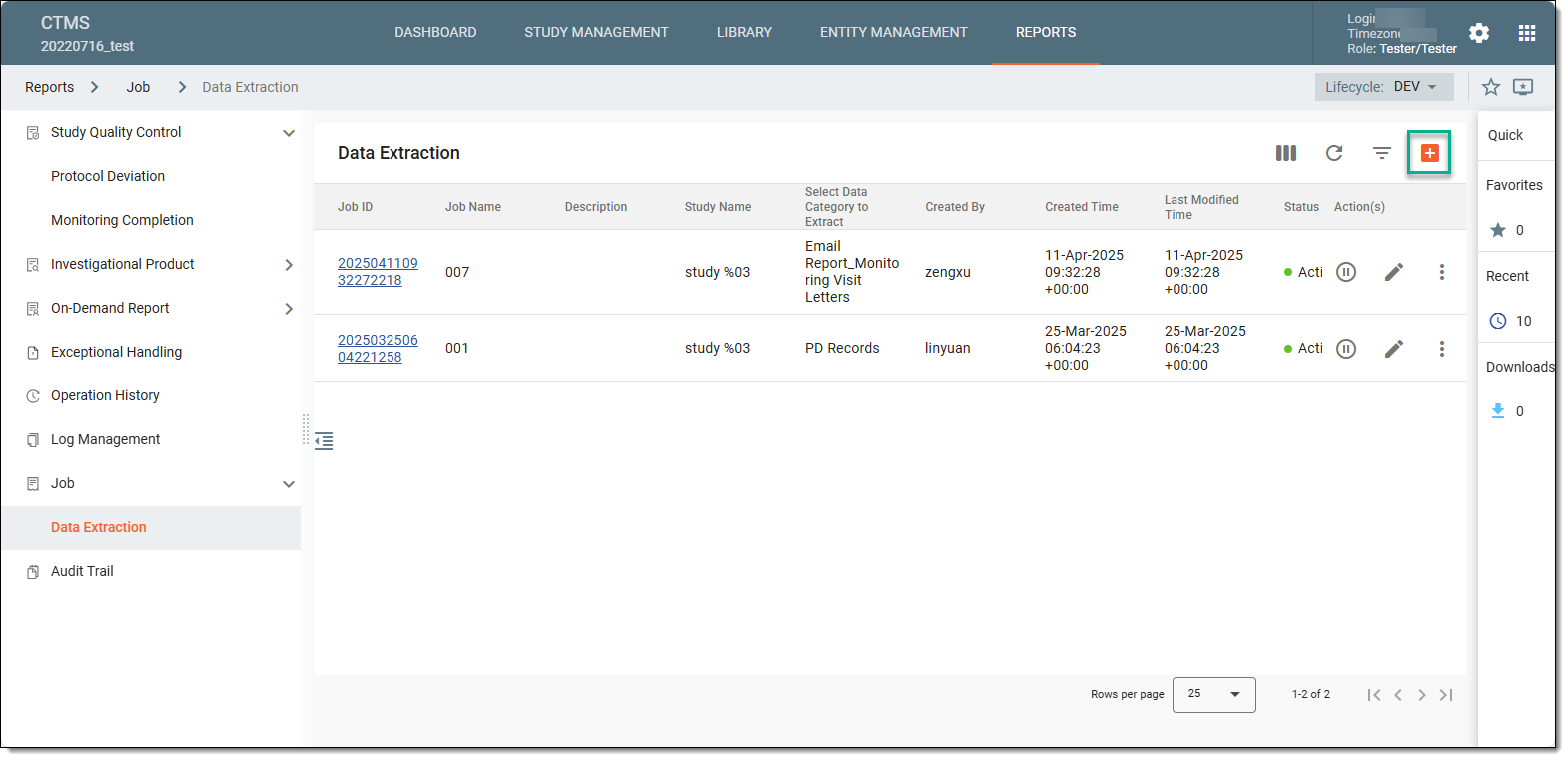The width and height of the screenshot is (1568, 760).
Task: Click the Study Name column header
Action: pos(718,207)
